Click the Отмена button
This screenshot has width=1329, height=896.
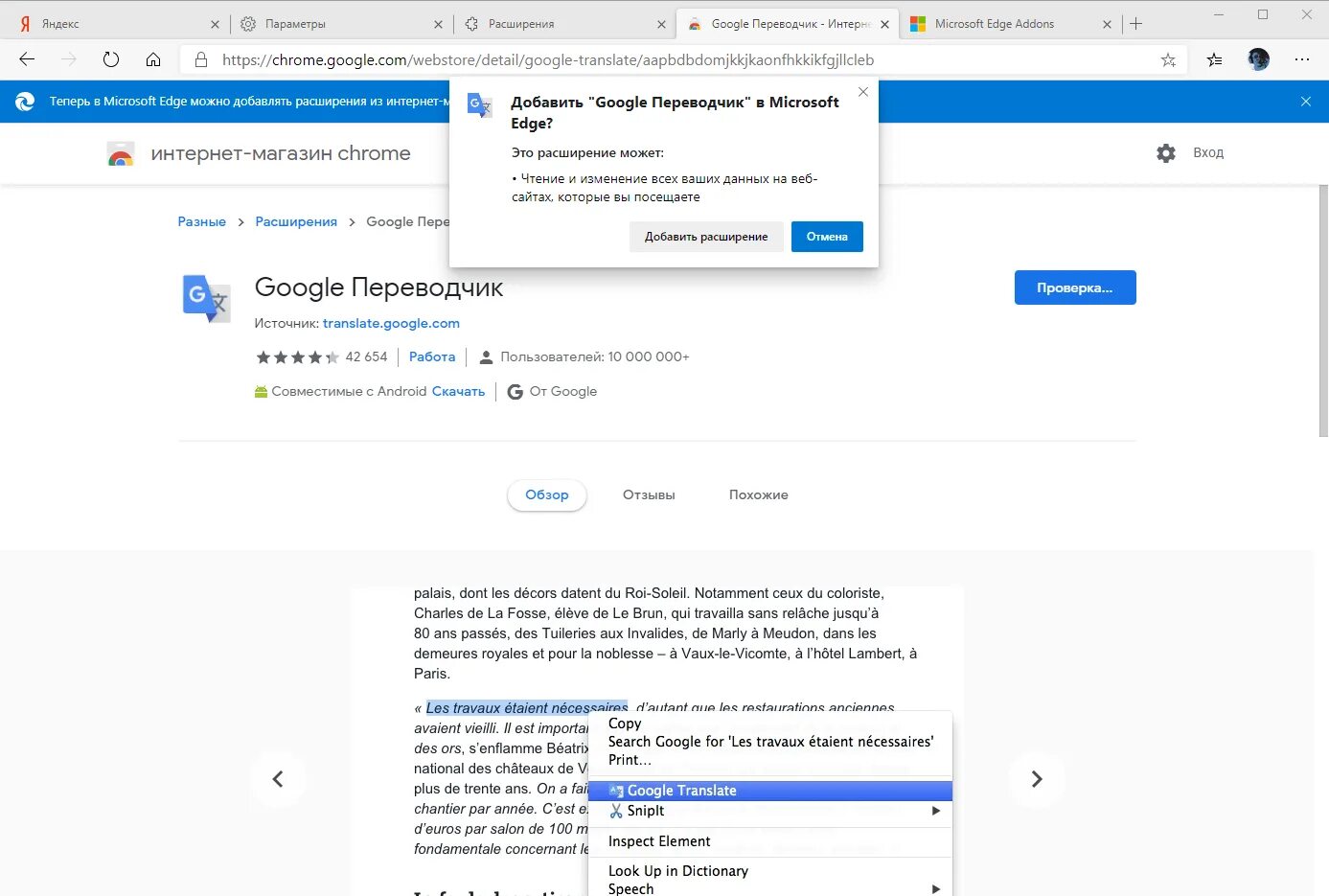tap(827, 237)
